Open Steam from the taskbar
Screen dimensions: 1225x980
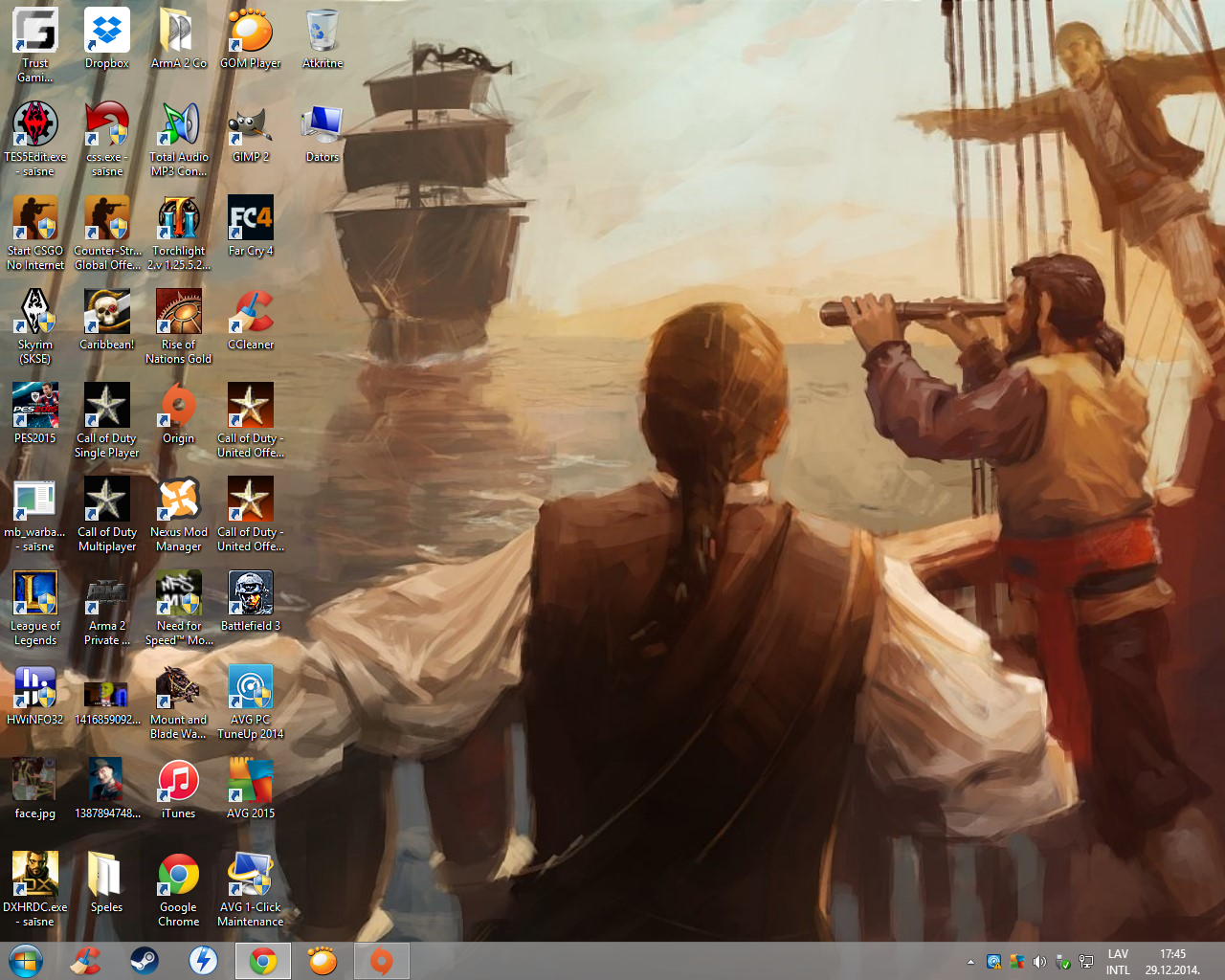[x=145, y=961]
